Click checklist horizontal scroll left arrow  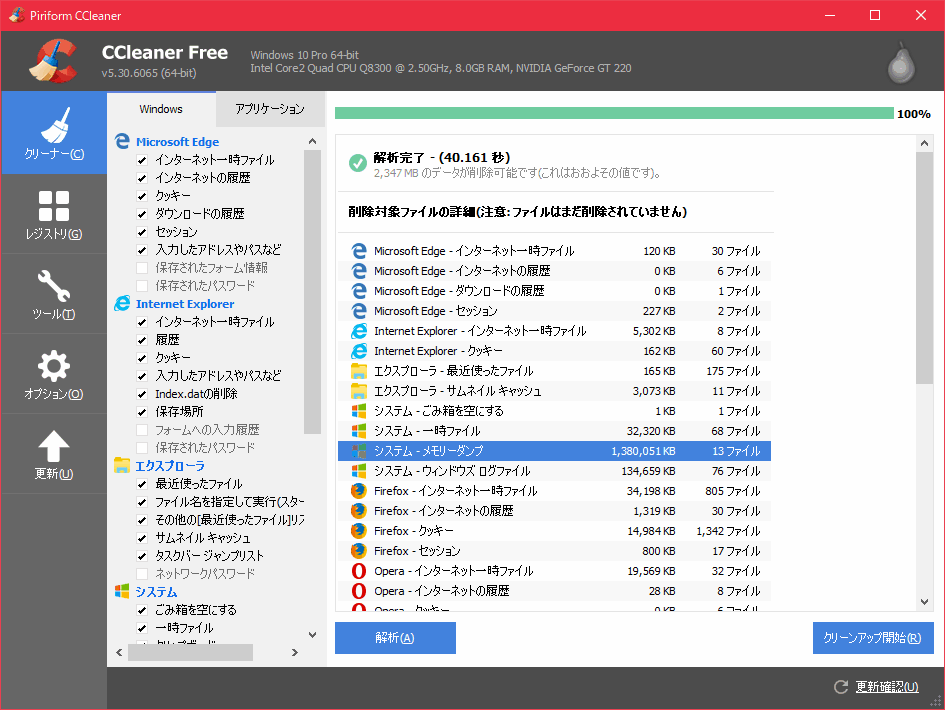119,652
